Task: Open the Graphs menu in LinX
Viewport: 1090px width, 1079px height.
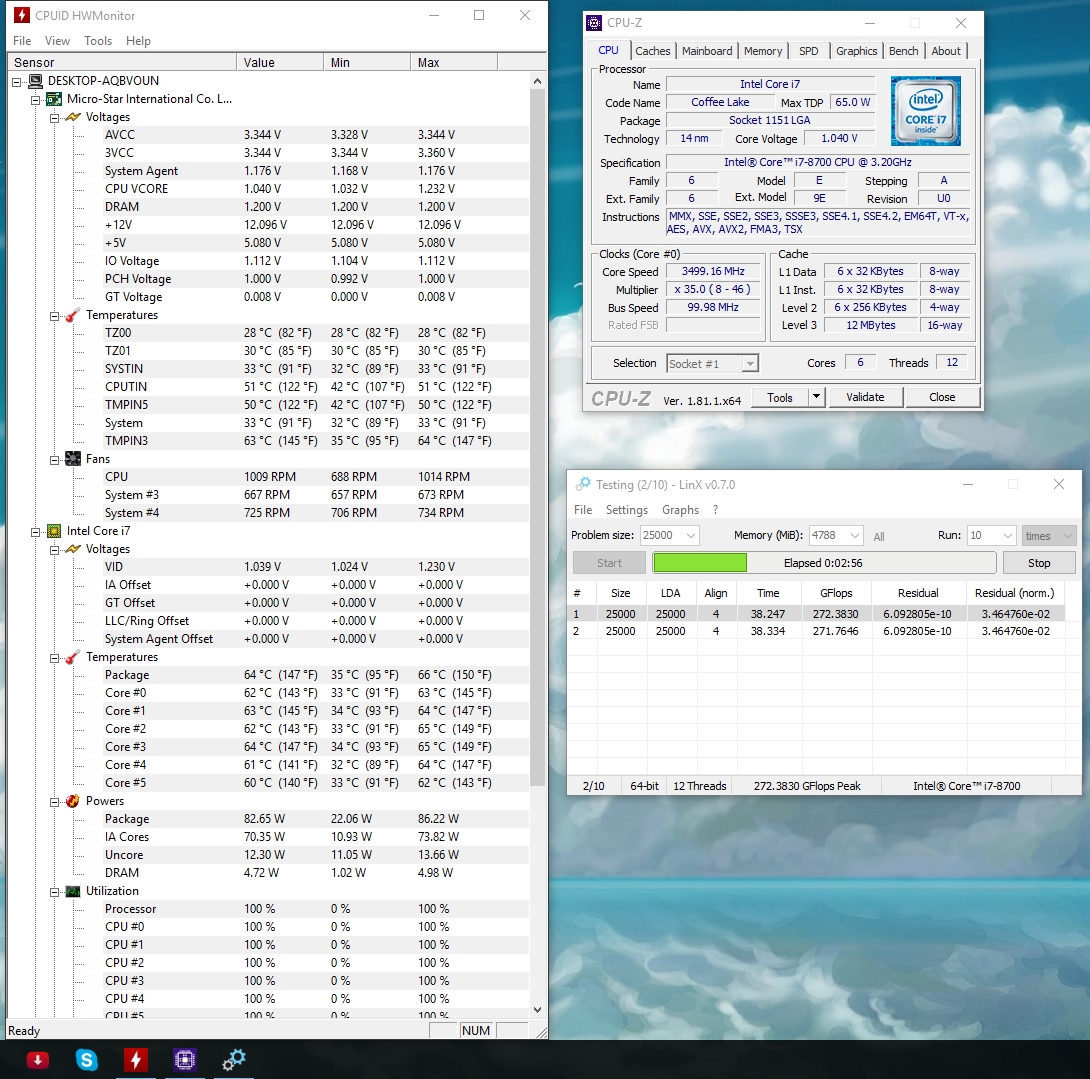Action: click(x=680, y=510)
